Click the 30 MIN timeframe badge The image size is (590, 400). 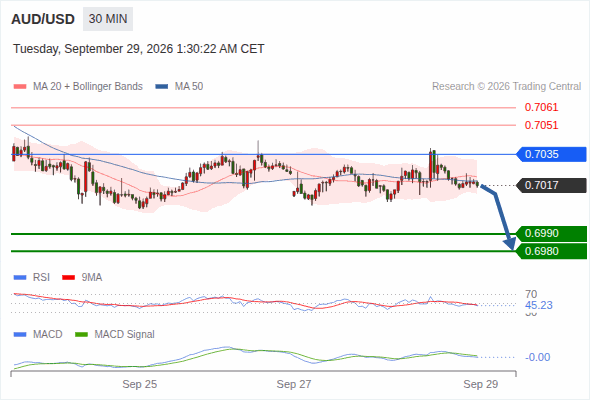coord(108,19)
